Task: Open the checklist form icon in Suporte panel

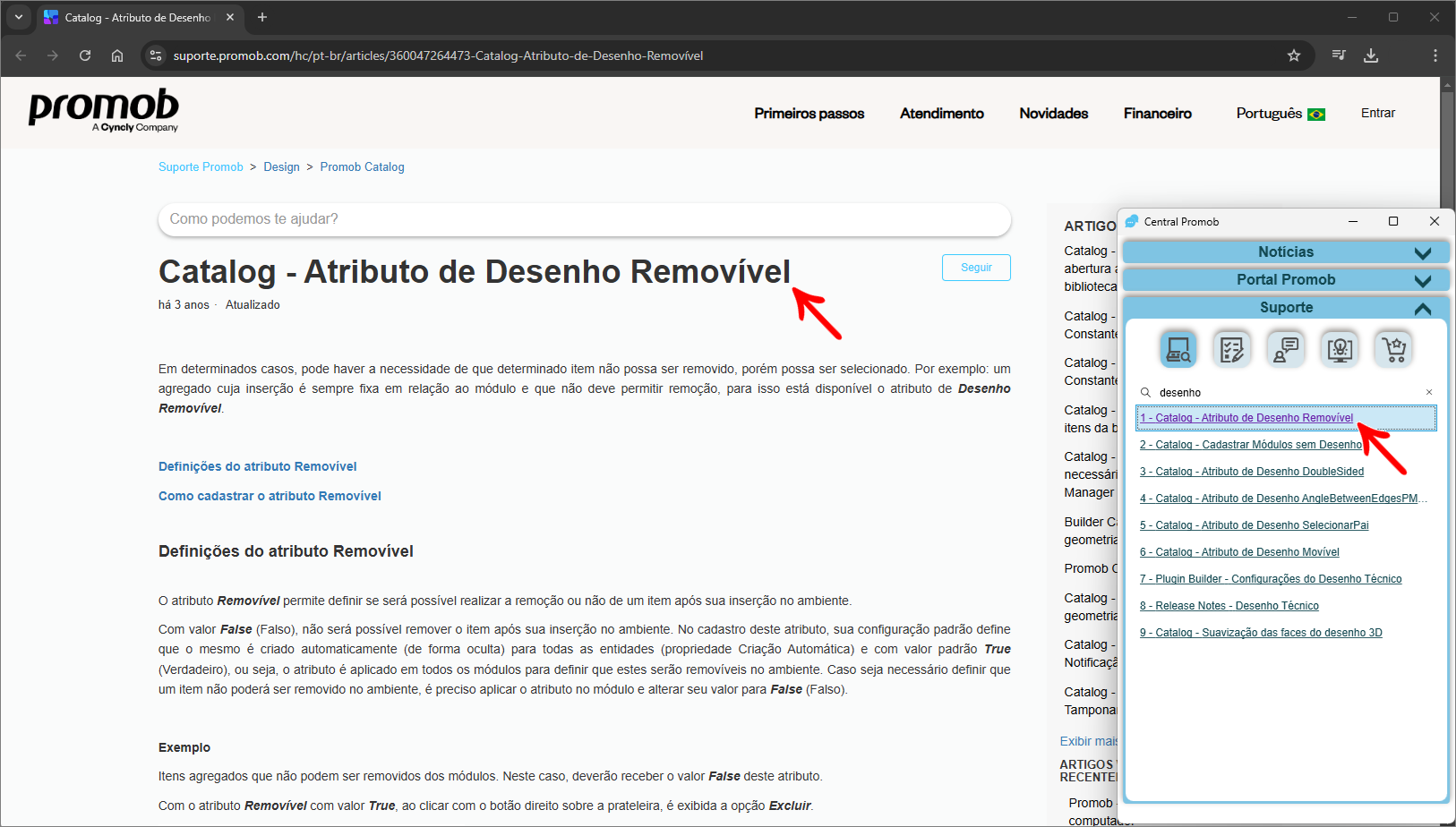Action: coord(1232,348)
